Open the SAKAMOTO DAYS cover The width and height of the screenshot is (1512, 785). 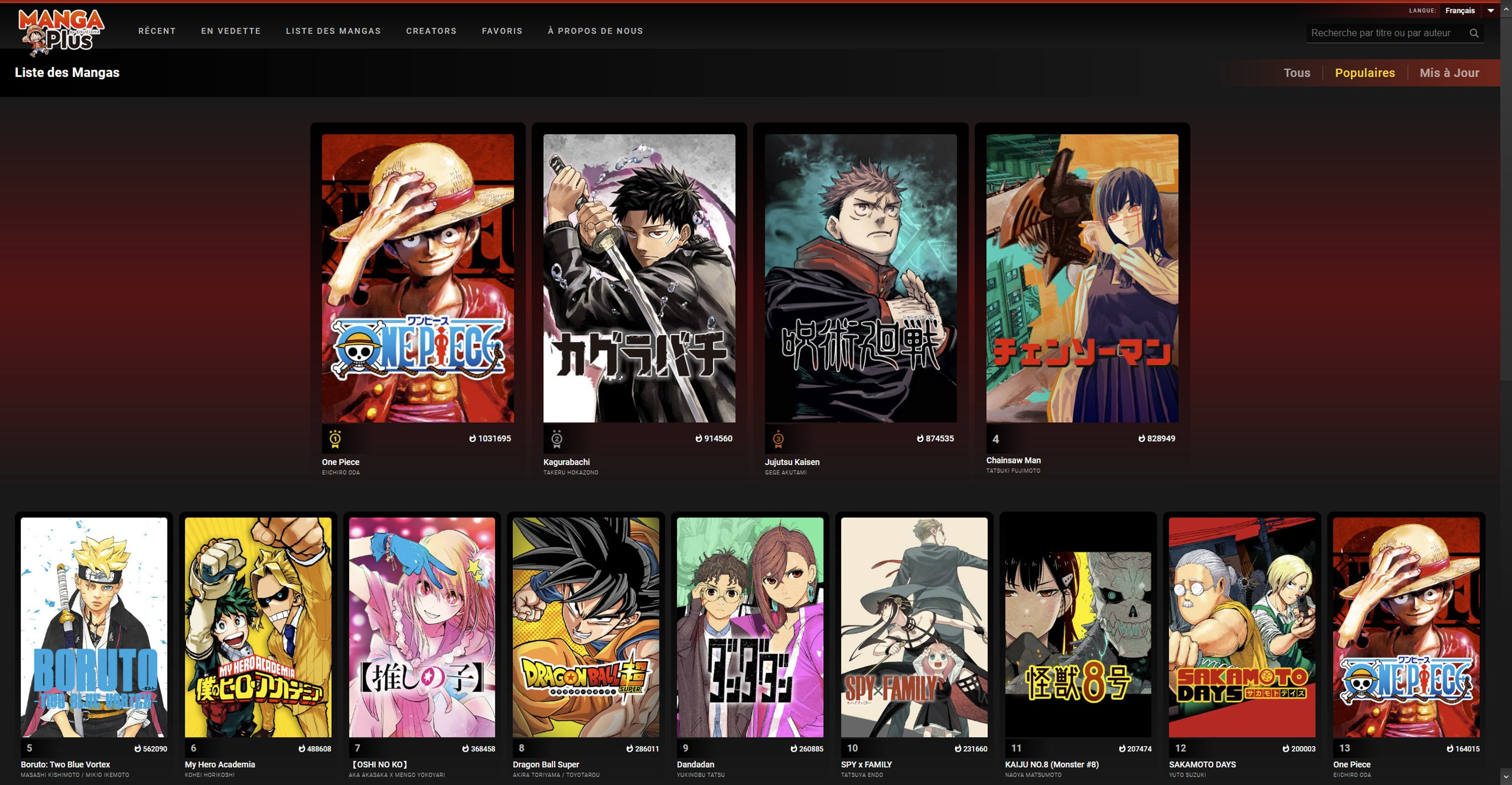(x=1242, y=627)
